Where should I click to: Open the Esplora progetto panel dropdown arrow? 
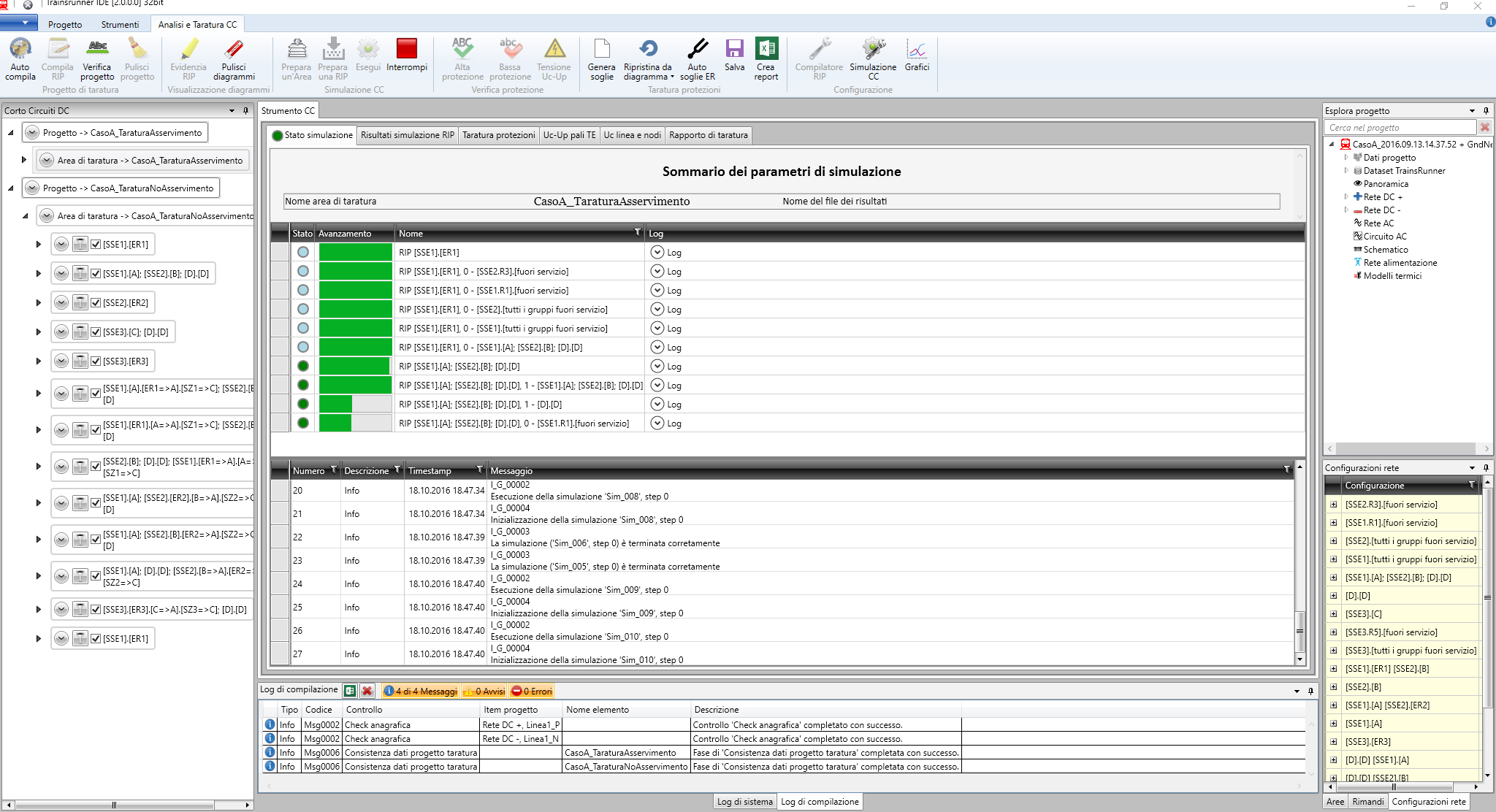tap(1472, 111)
